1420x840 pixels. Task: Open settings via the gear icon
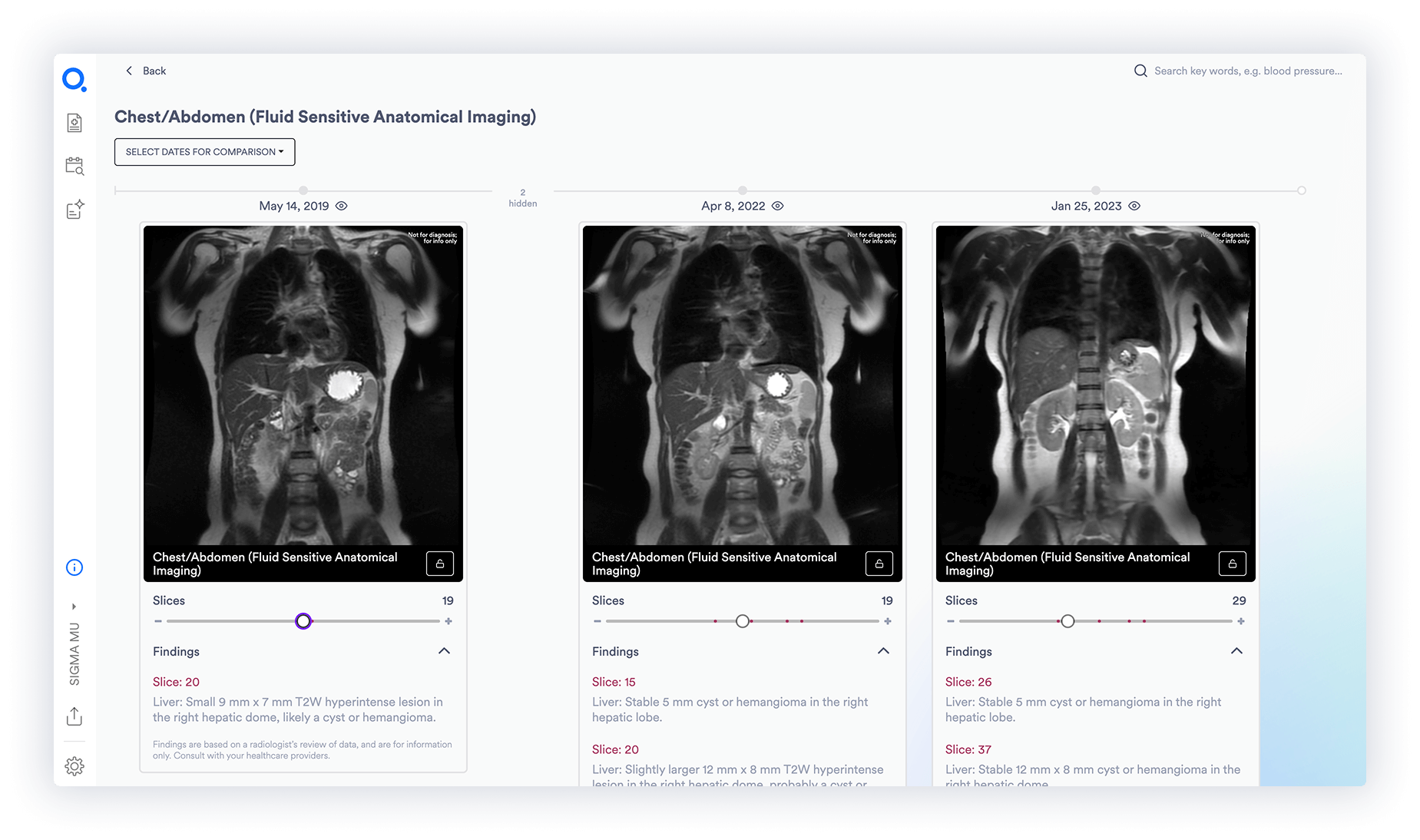click(x=74, y=766)
